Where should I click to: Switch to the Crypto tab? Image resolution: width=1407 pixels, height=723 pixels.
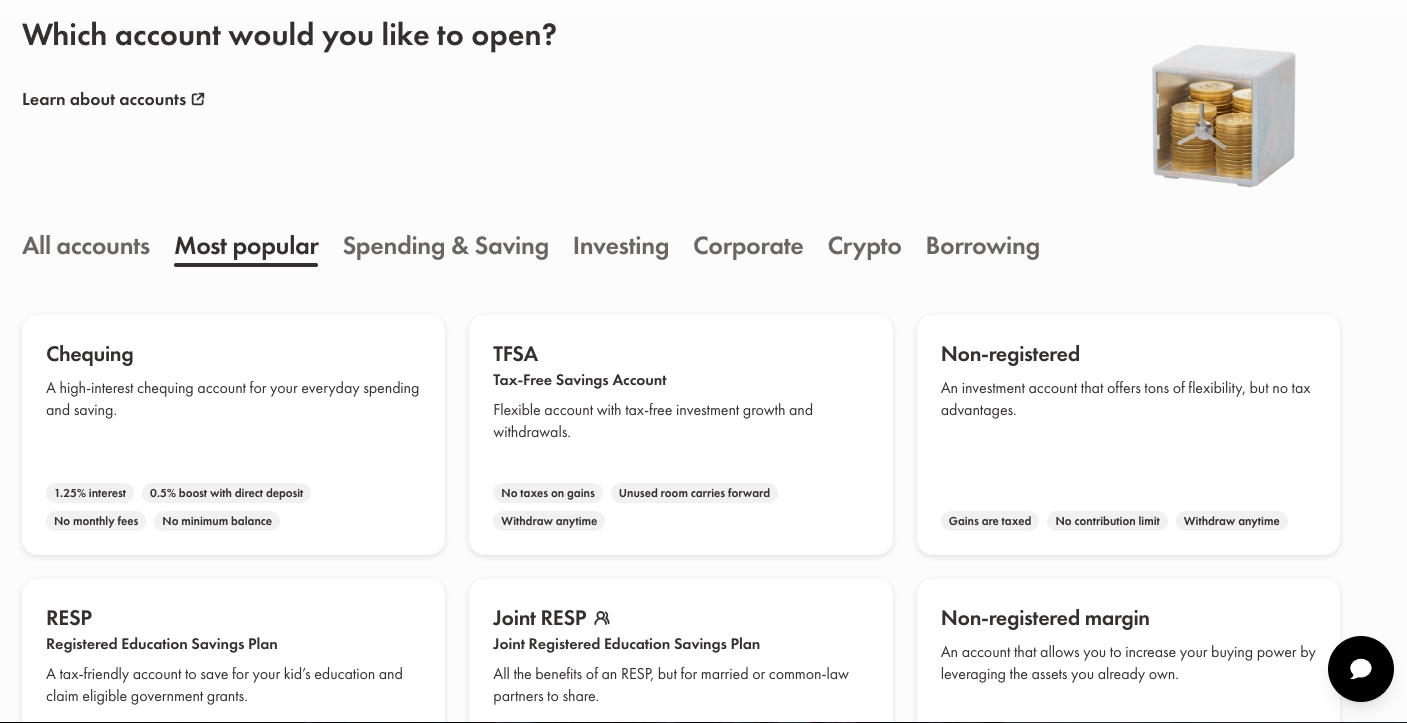[x=864, y=246]
